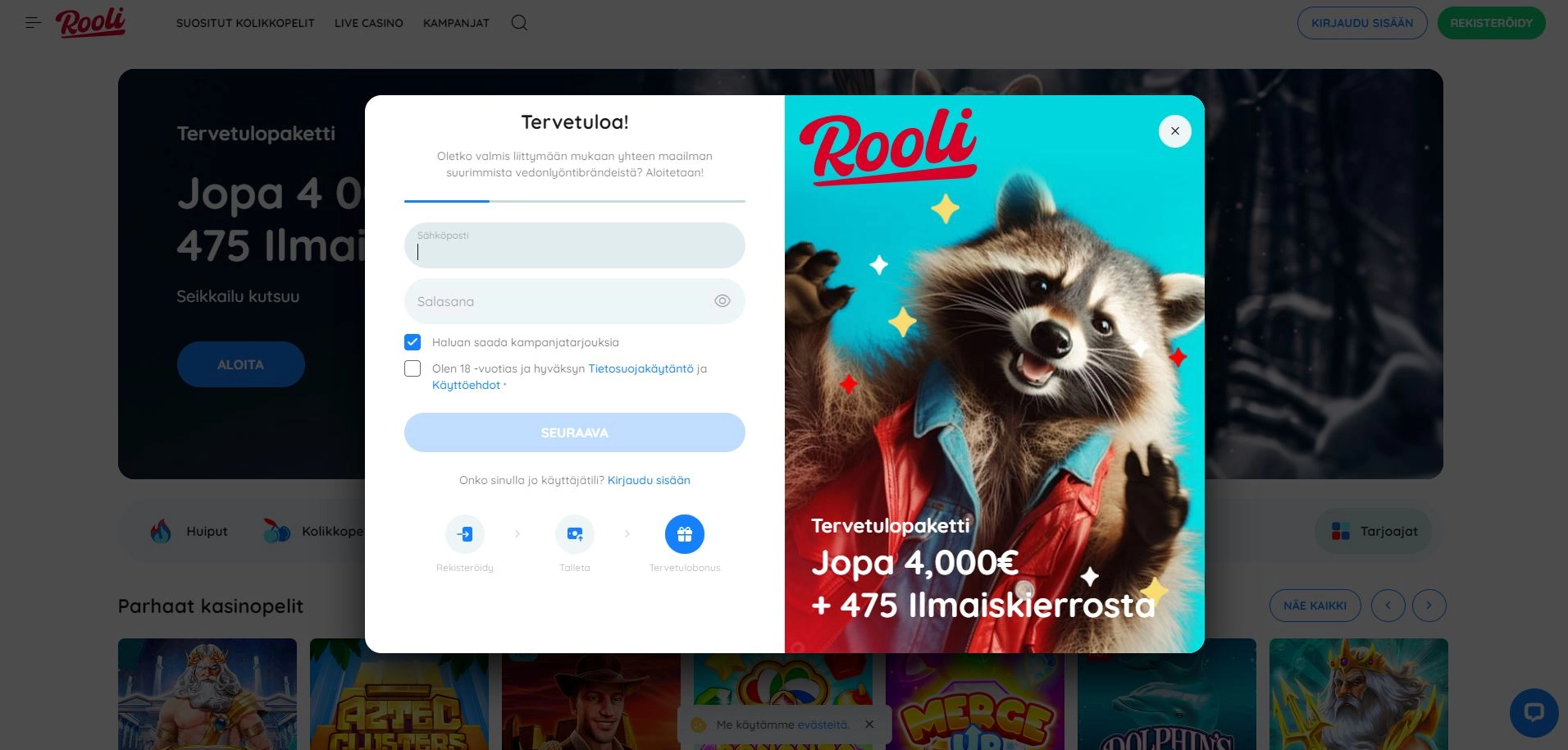Show previous games with left arrow

tap(1388, 606)
